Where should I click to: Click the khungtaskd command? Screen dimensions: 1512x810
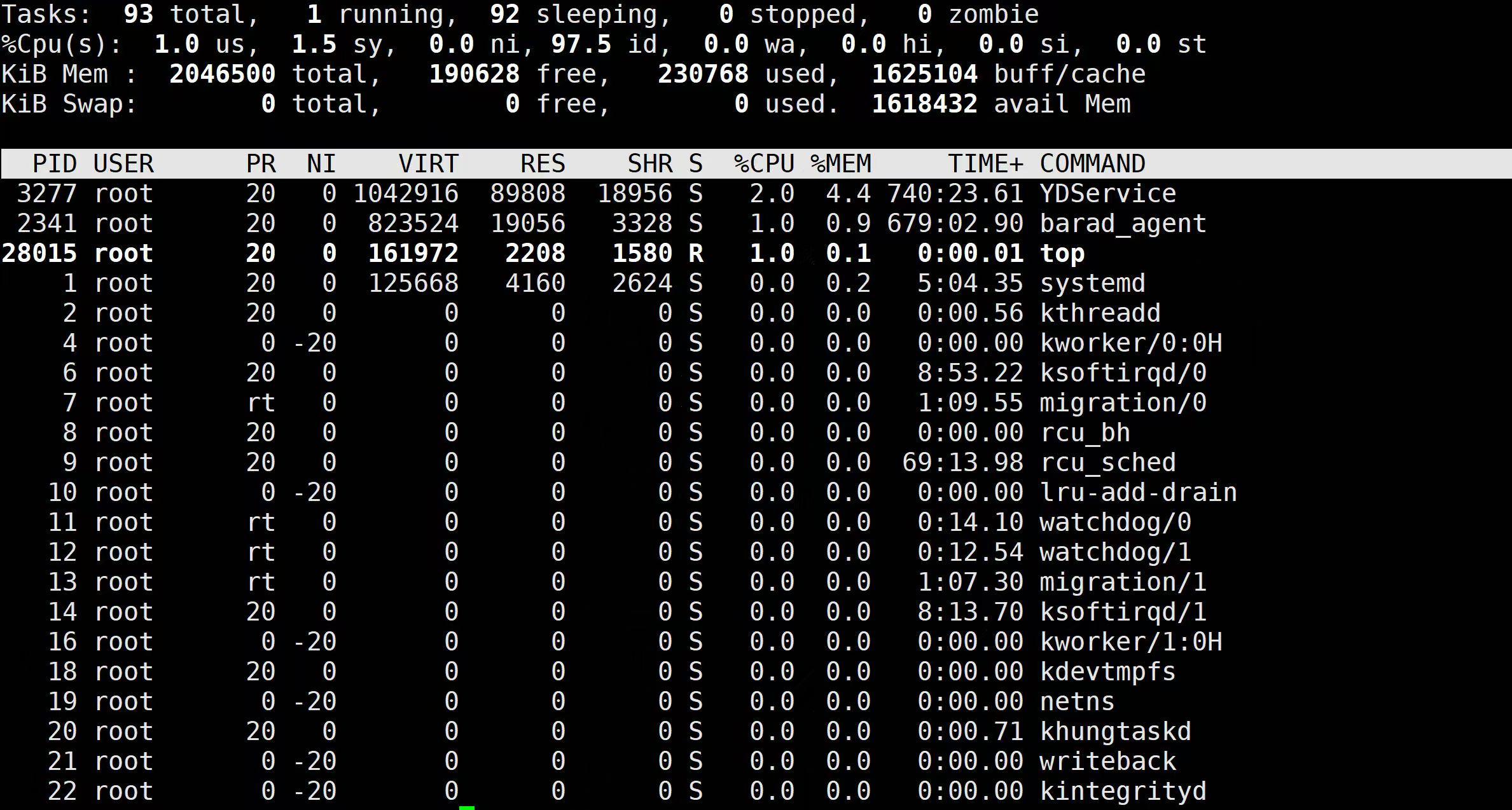1115,731
